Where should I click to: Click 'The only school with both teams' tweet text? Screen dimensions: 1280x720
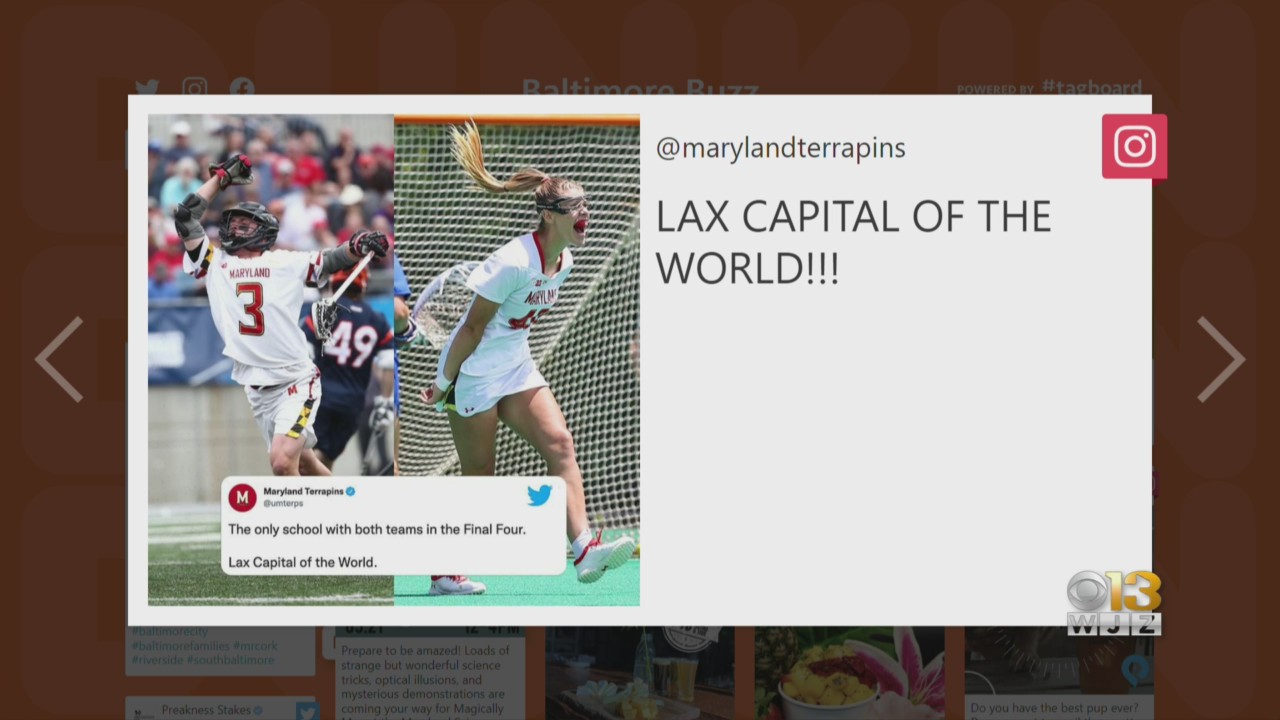click(377, 529)
